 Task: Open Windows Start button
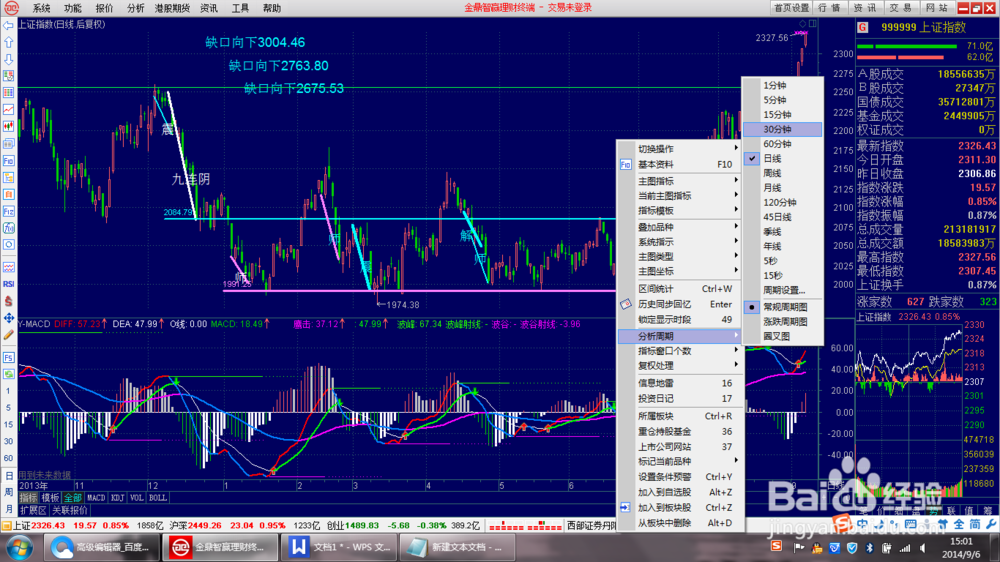tap(19, 547)
